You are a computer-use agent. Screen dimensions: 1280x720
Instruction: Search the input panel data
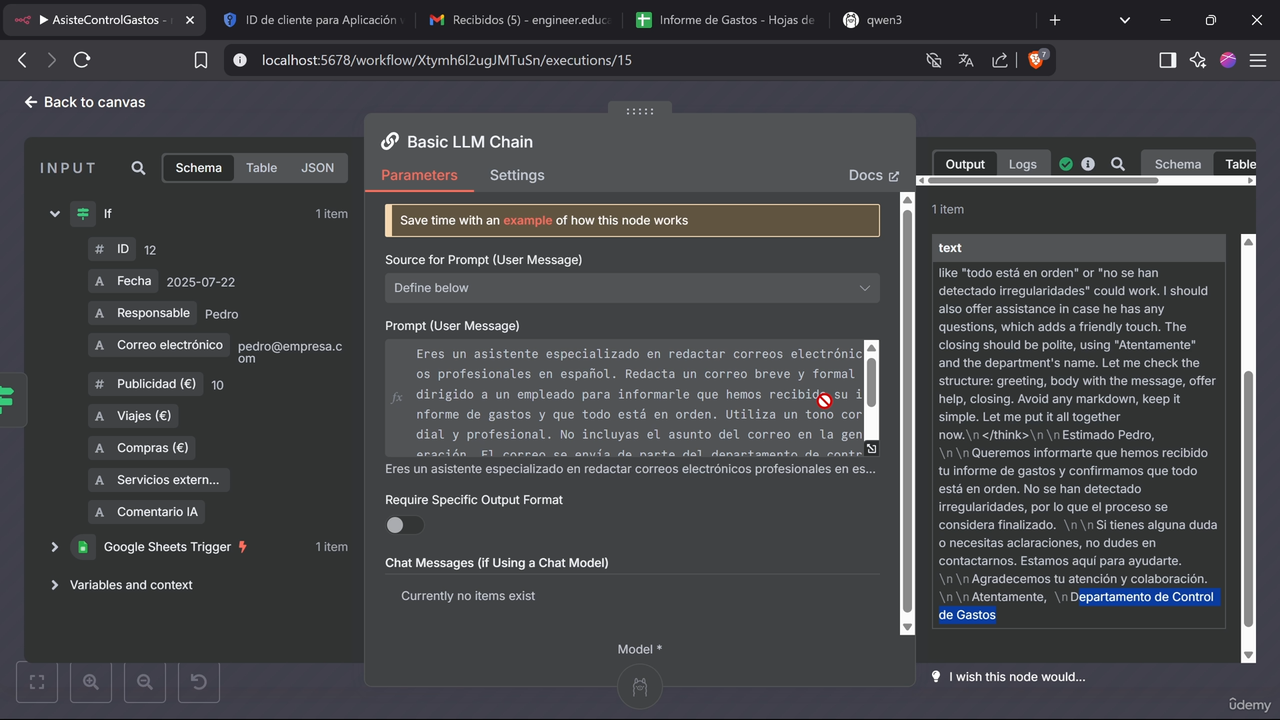pos(139,168)
